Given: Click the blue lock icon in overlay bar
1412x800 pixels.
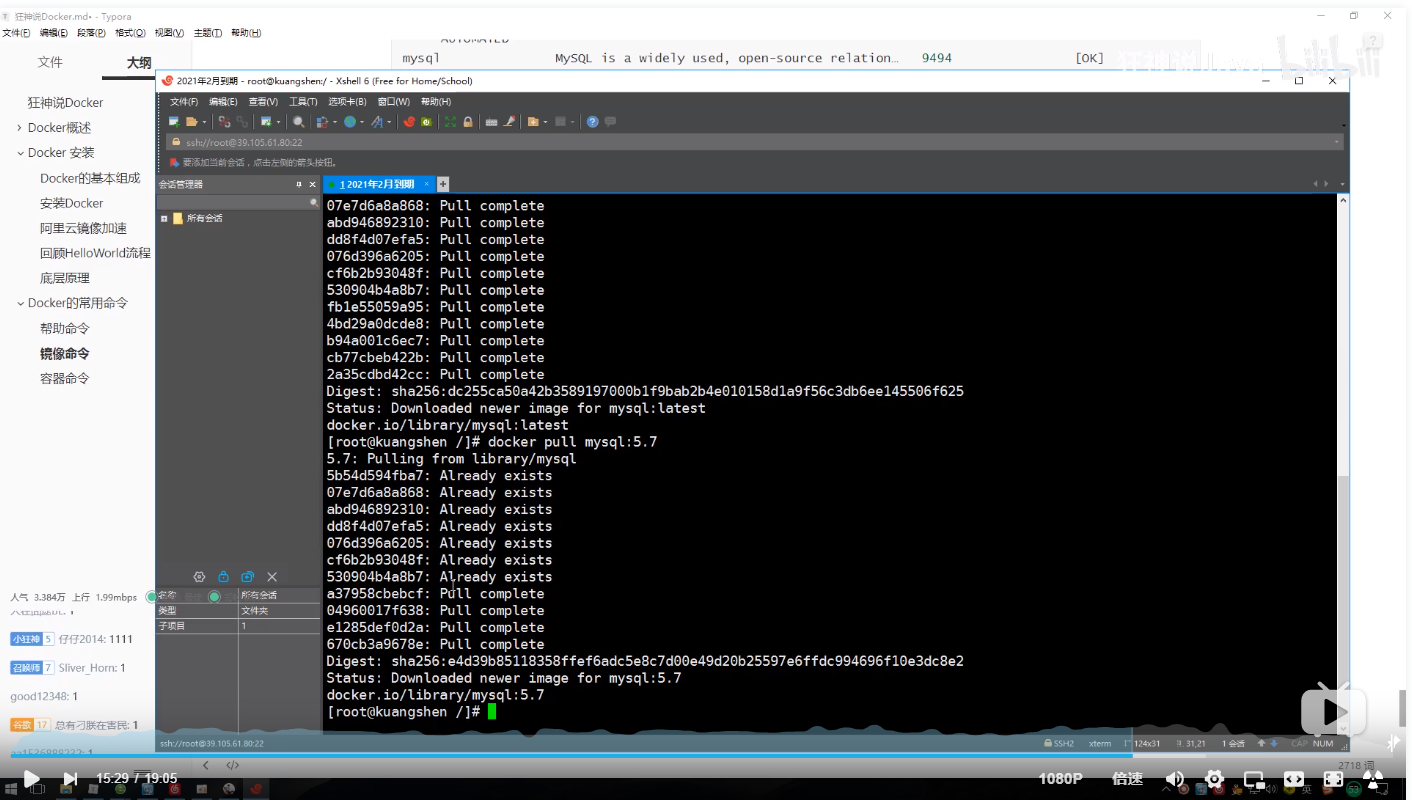Looking at the screenshot, I should [x=223, y=577].
